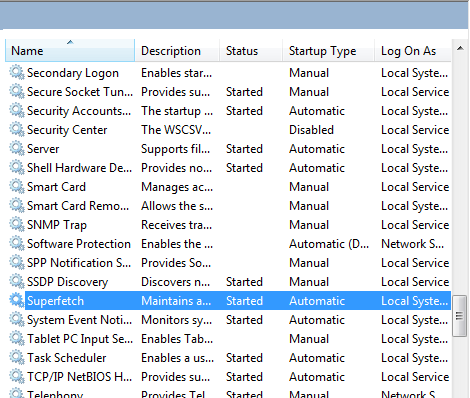Select the Task Scheduler service name
470x398 pixels.
click(x=67, y=358)
